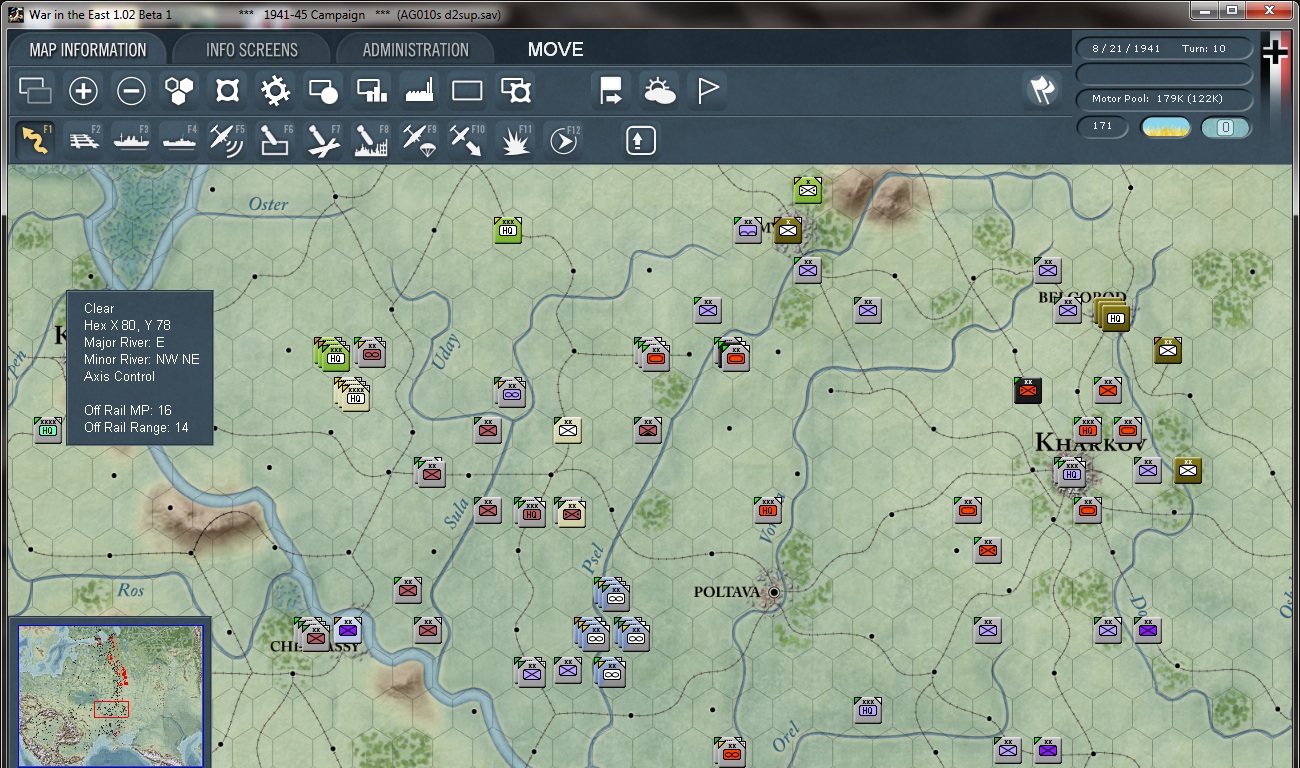Click the War in the East title icon

coord(16,15)
